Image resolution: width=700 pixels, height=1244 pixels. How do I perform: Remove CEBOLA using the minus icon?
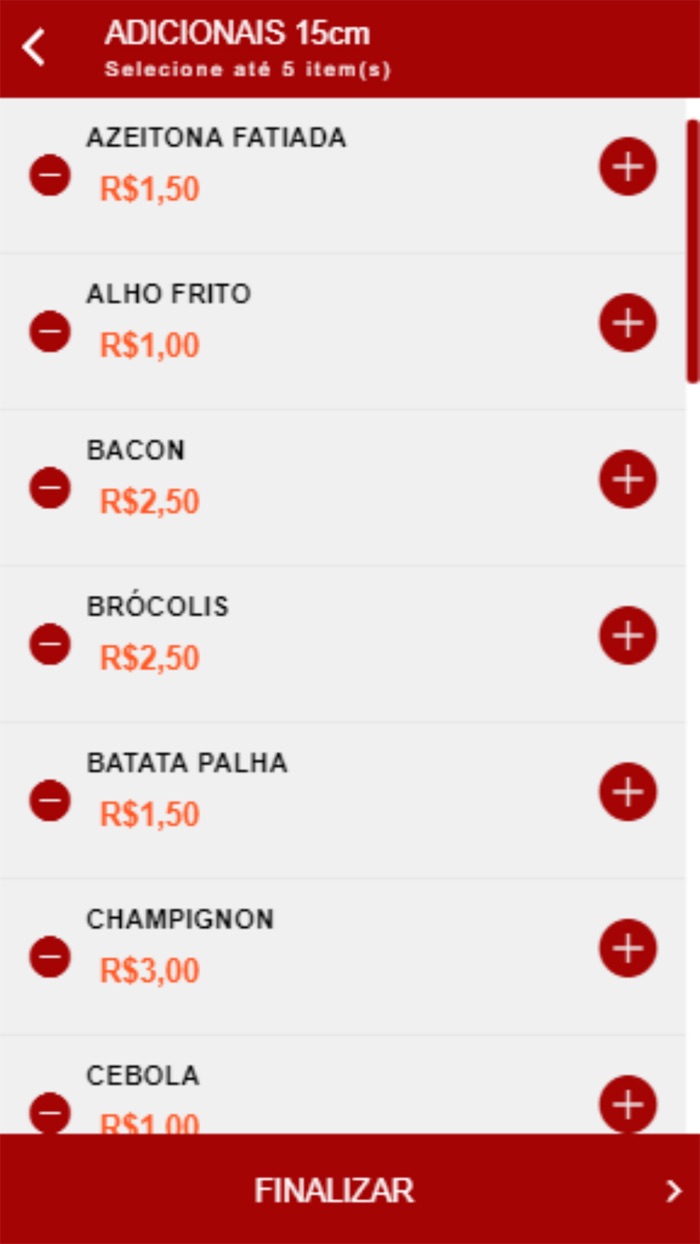48,1110
